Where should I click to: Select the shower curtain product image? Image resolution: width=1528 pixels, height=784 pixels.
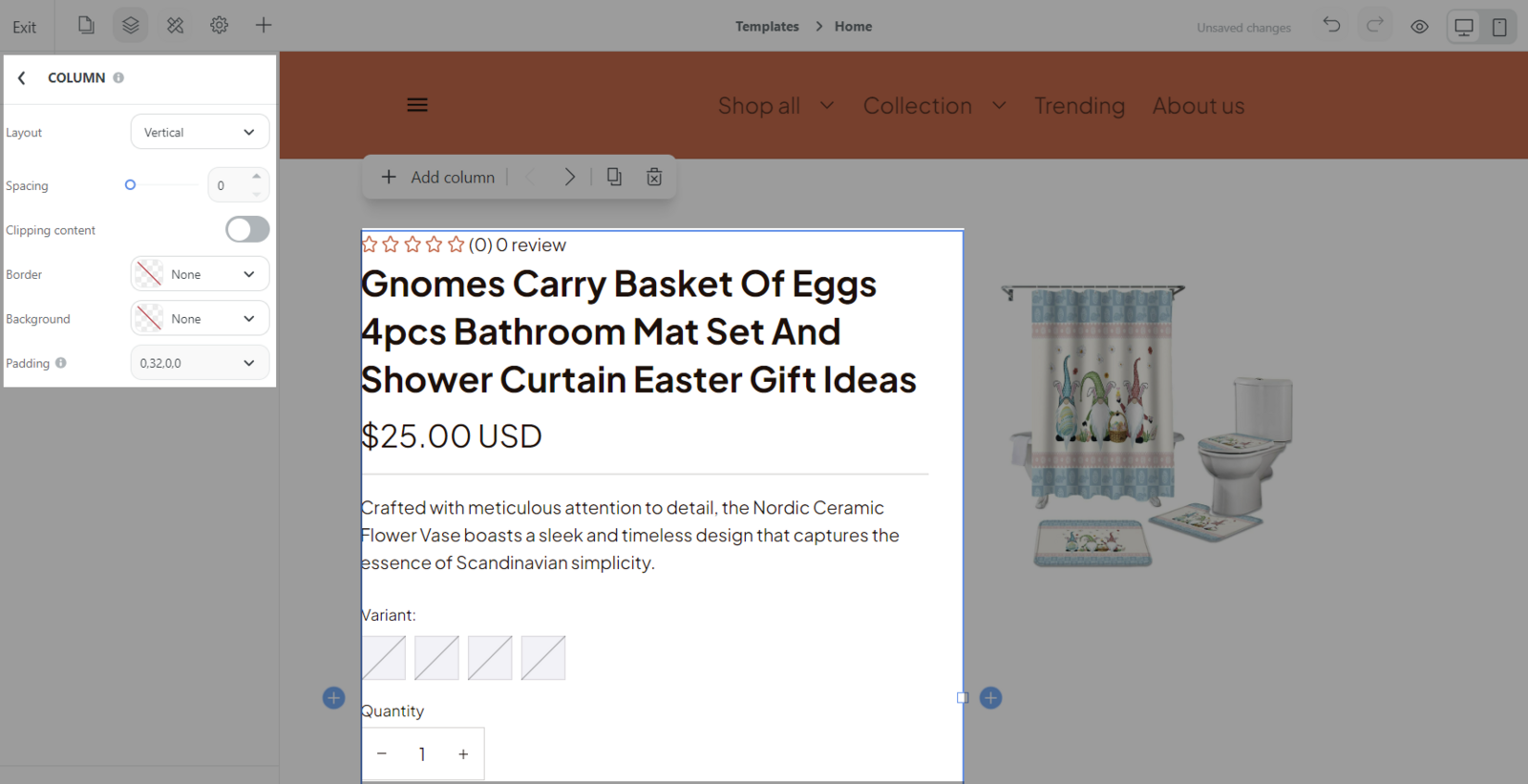pyautogui.click(x=1147, y=425)
